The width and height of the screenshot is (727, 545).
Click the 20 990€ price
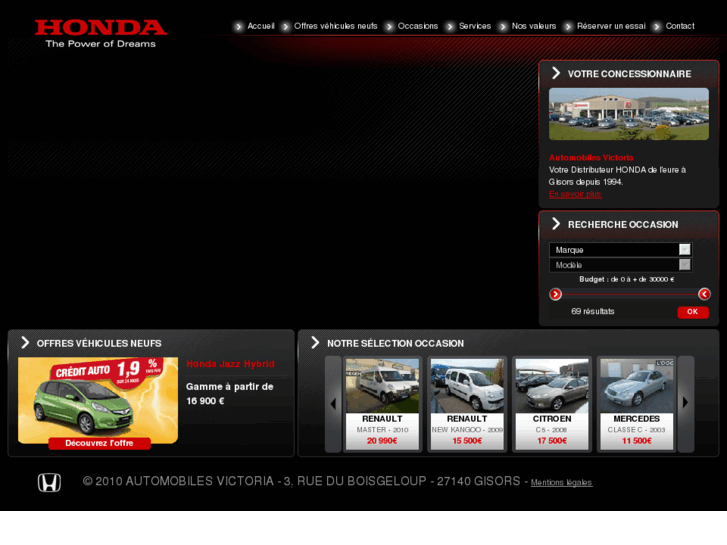[x=382, y=441]
